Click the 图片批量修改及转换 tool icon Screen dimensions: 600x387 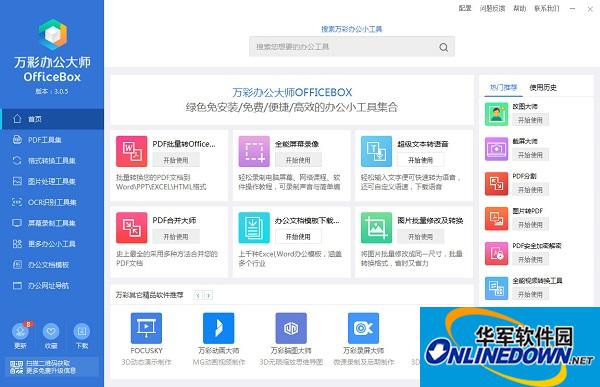377,228
